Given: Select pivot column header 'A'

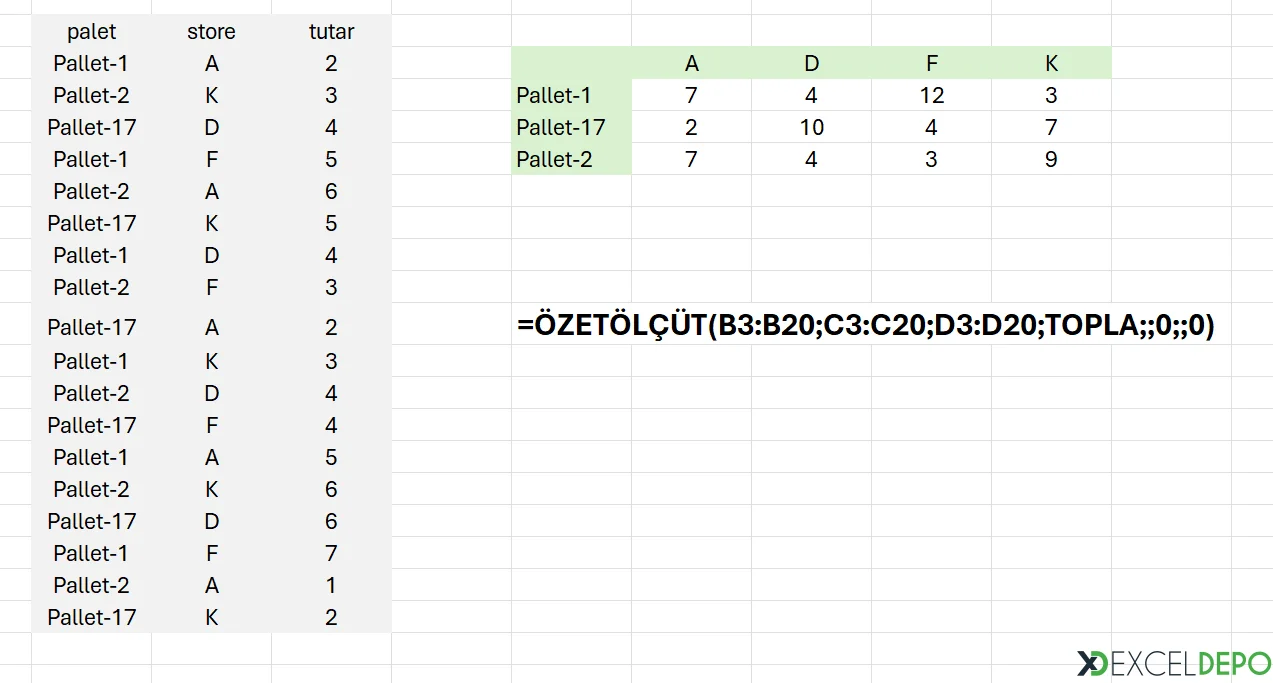Looking at the screenshot, I should click(691, 63).
